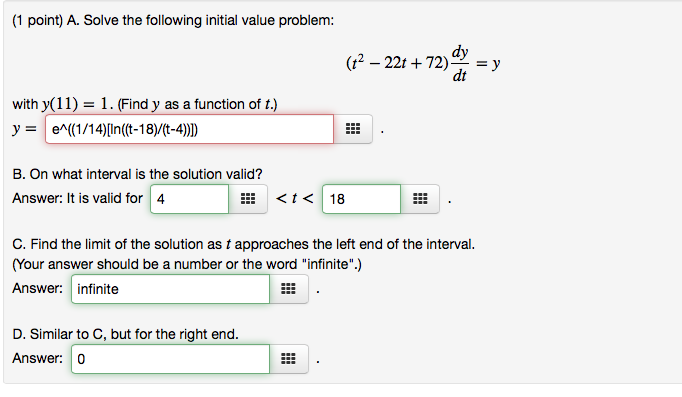Image resolution: width=682 pixels, height=397 pixels.
Task: Click the 'C. Find the limit' question text
Action: (x=244, y=244)
